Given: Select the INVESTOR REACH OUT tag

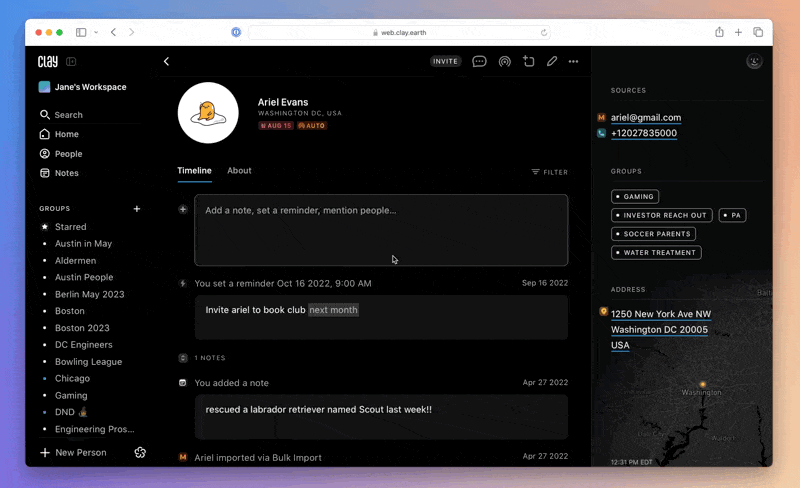Looking at the screenshot, I should pyautogui.click(x=662, y=215).
